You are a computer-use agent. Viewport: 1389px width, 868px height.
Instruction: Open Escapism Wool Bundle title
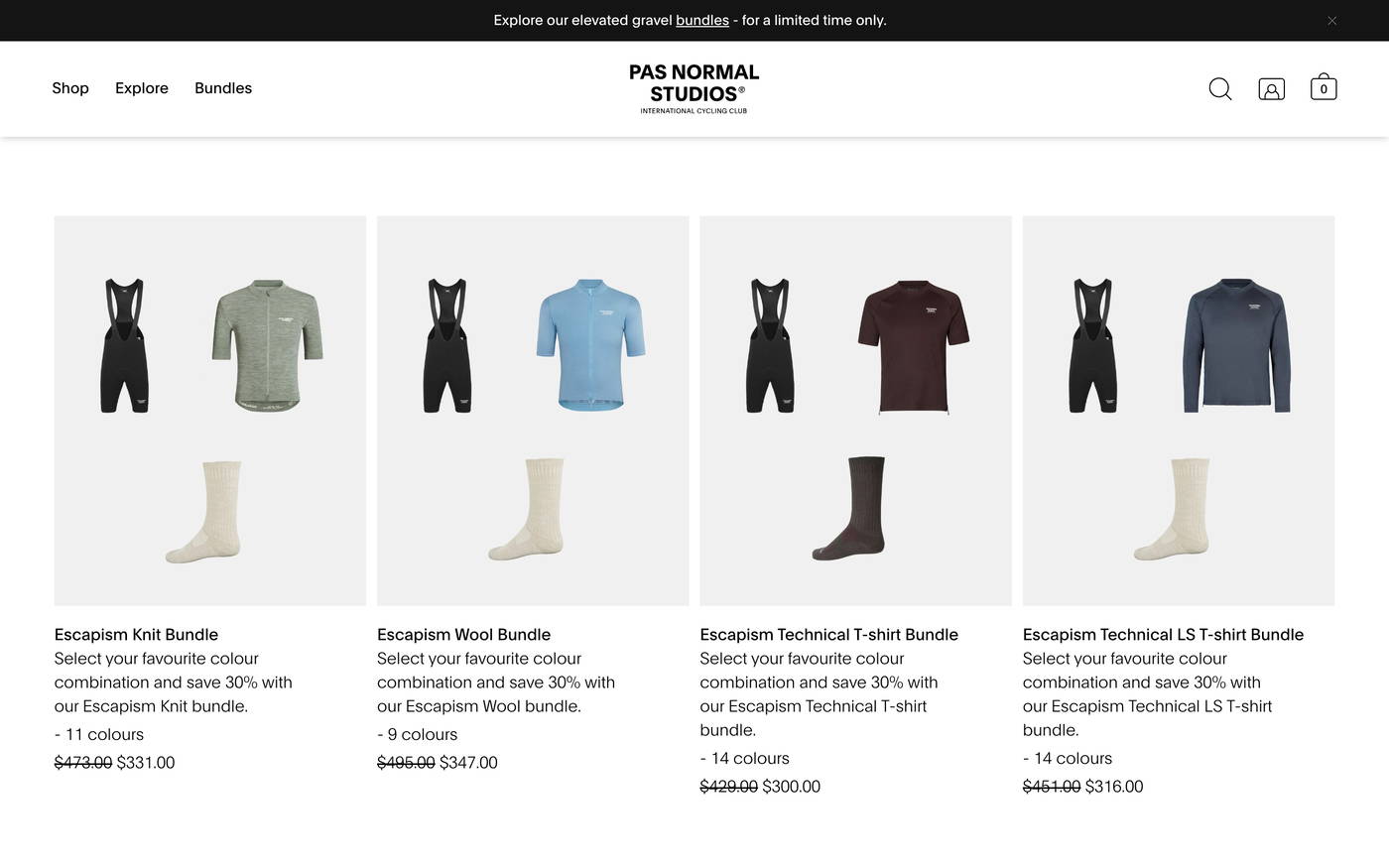(463, 635)
